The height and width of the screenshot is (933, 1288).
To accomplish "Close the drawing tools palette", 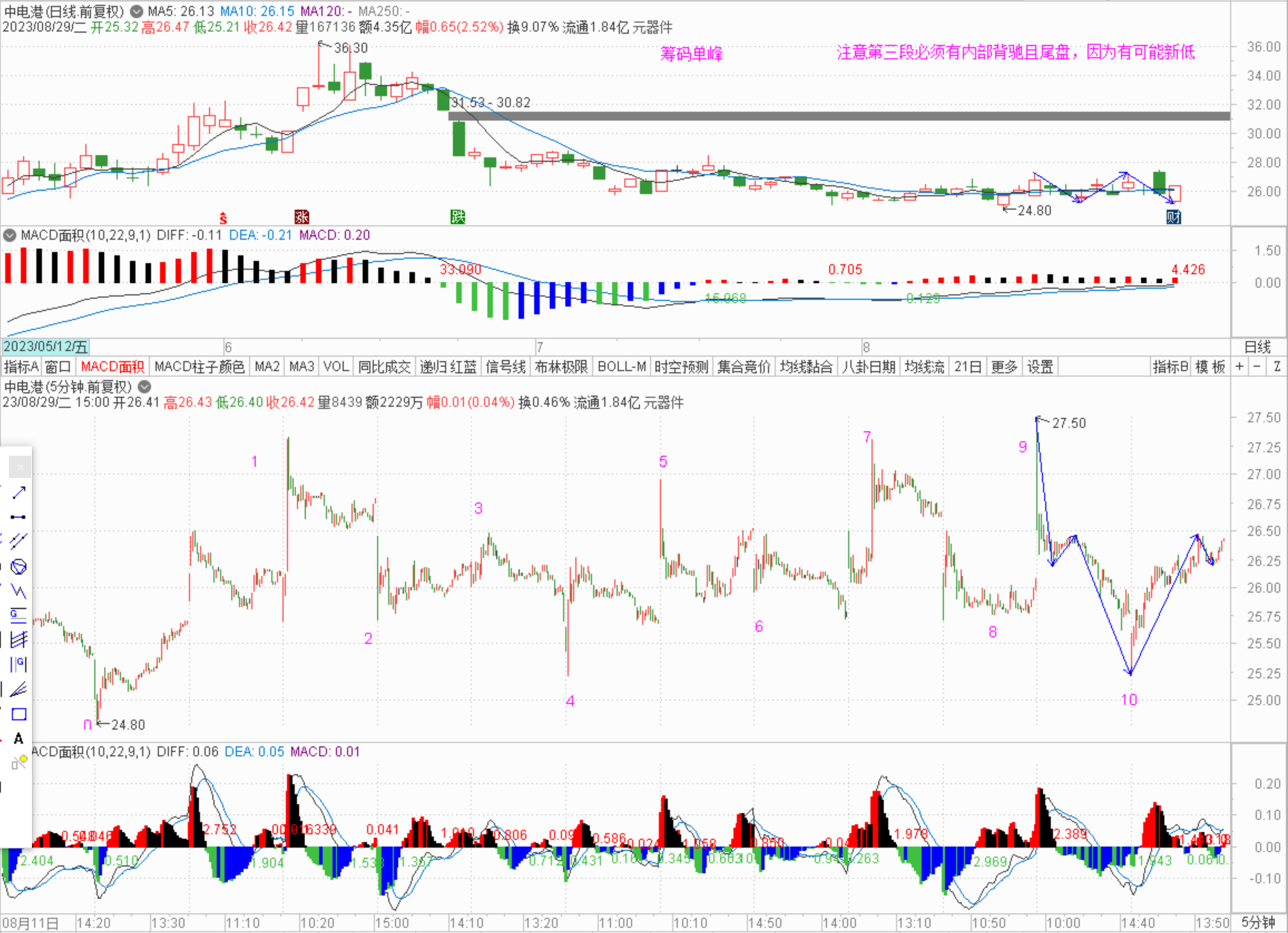I will click(20, 467).
